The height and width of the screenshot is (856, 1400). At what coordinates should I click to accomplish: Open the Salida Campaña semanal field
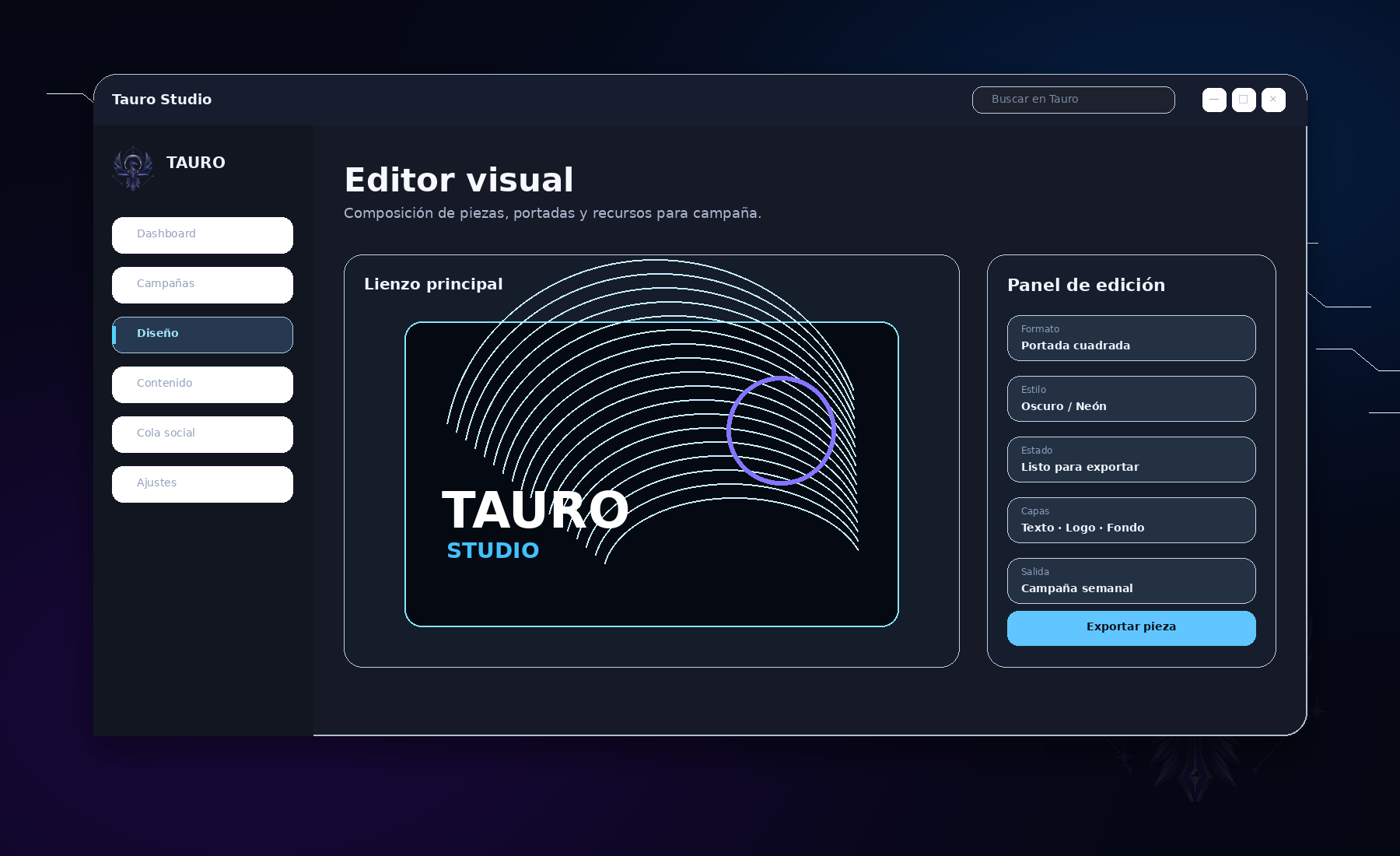click(1131, 581)
